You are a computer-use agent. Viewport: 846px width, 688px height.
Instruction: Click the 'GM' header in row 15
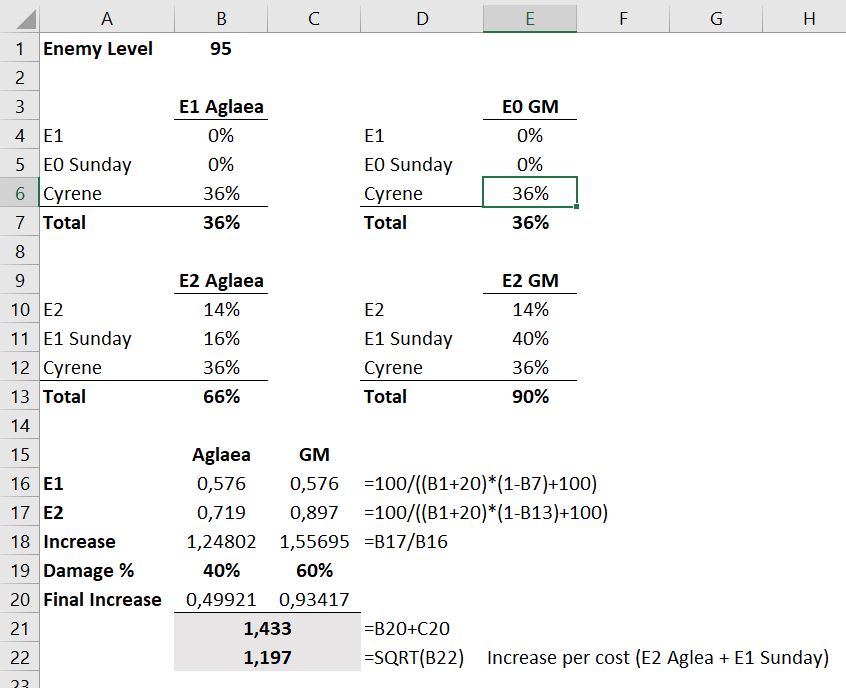314,454
